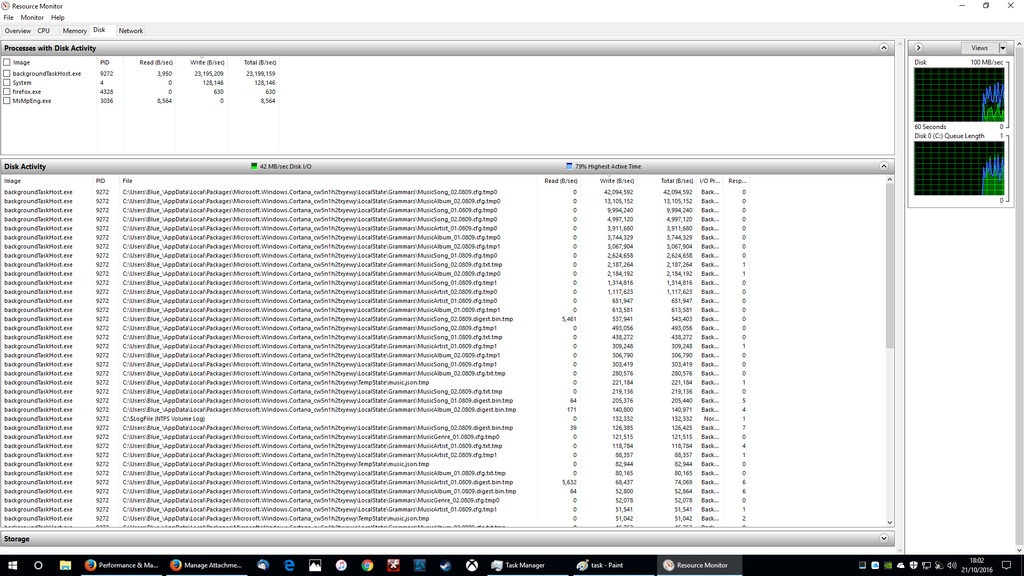
Task: Open the Help menu
Action: (x=57, y=18)
